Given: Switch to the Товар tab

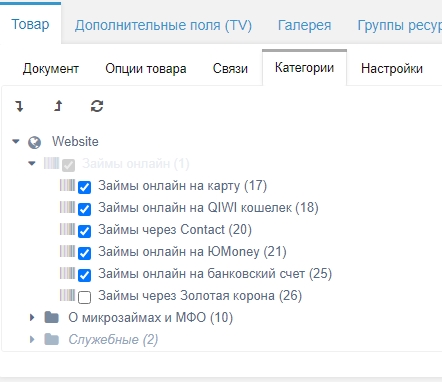Looking at the screenshot, I should click(30, 24).
